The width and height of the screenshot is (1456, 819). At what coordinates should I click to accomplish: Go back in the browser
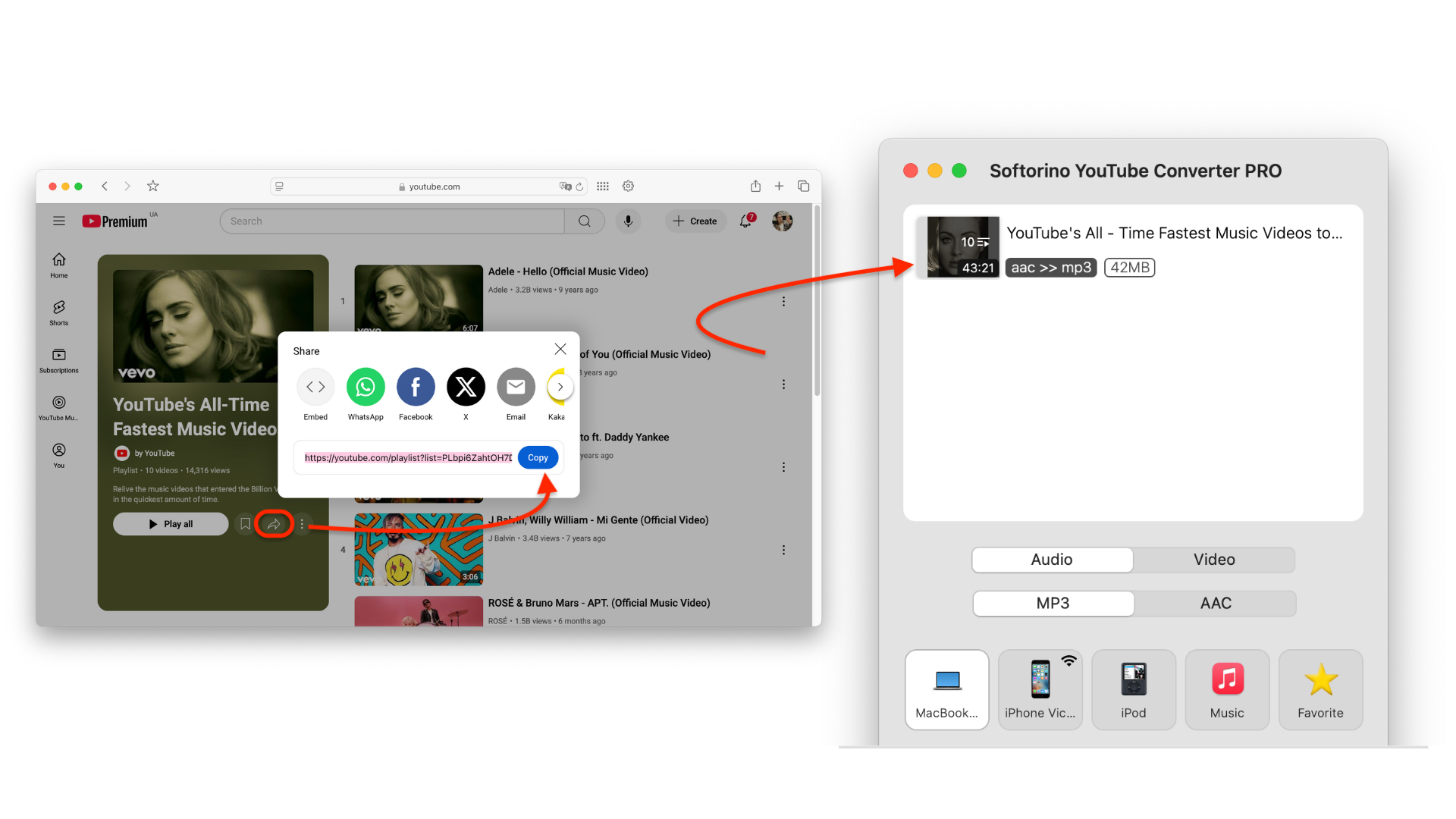105,186
